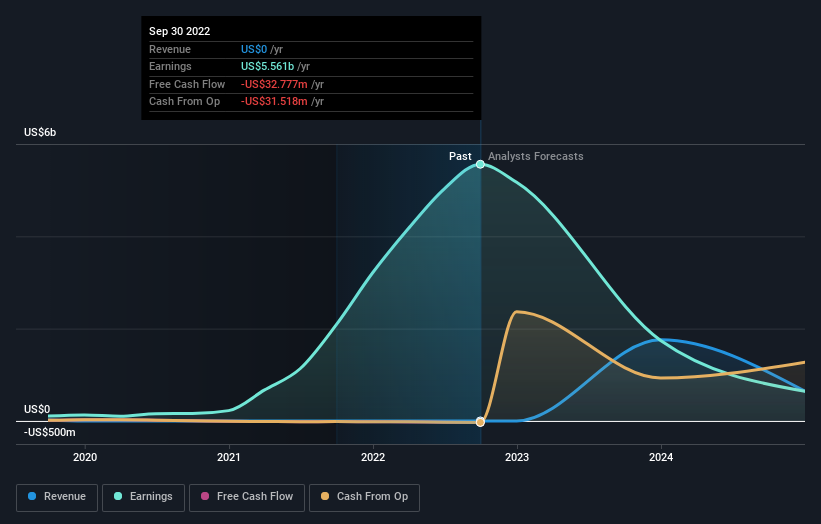The image size is (821, 524).
Task: Click the 2021 x-axis label
Action: [x=229, y=457]
